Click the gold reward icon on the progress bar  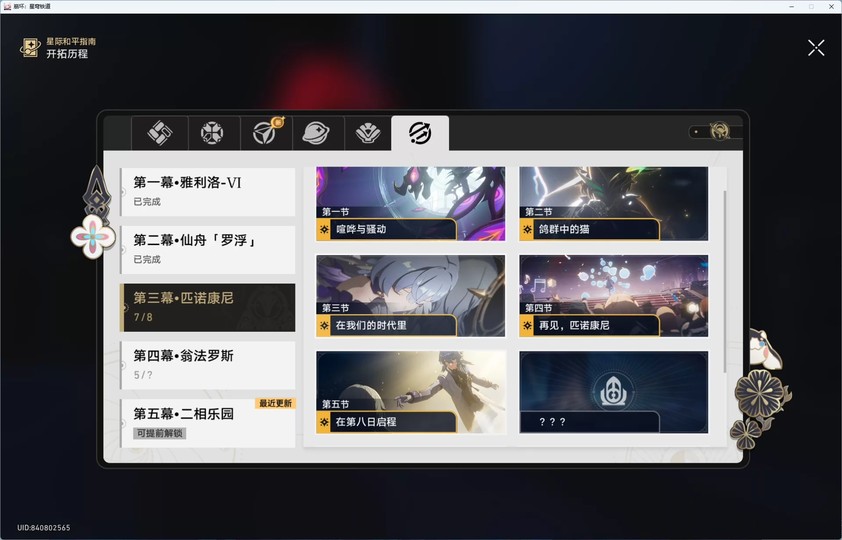click(x=720, y=131)
